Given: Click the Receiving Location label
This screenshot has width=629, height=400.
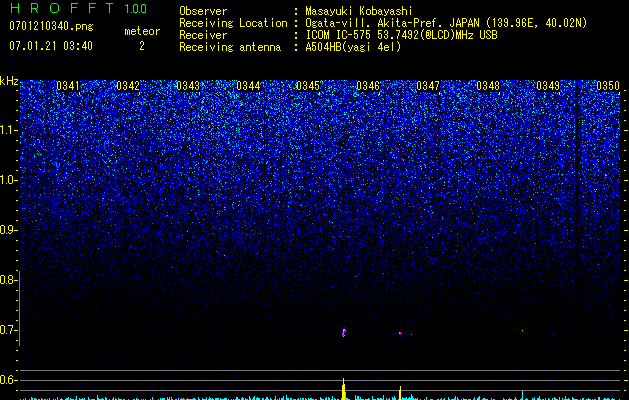Looking at the screenshot, I should (x=233, y=23).
